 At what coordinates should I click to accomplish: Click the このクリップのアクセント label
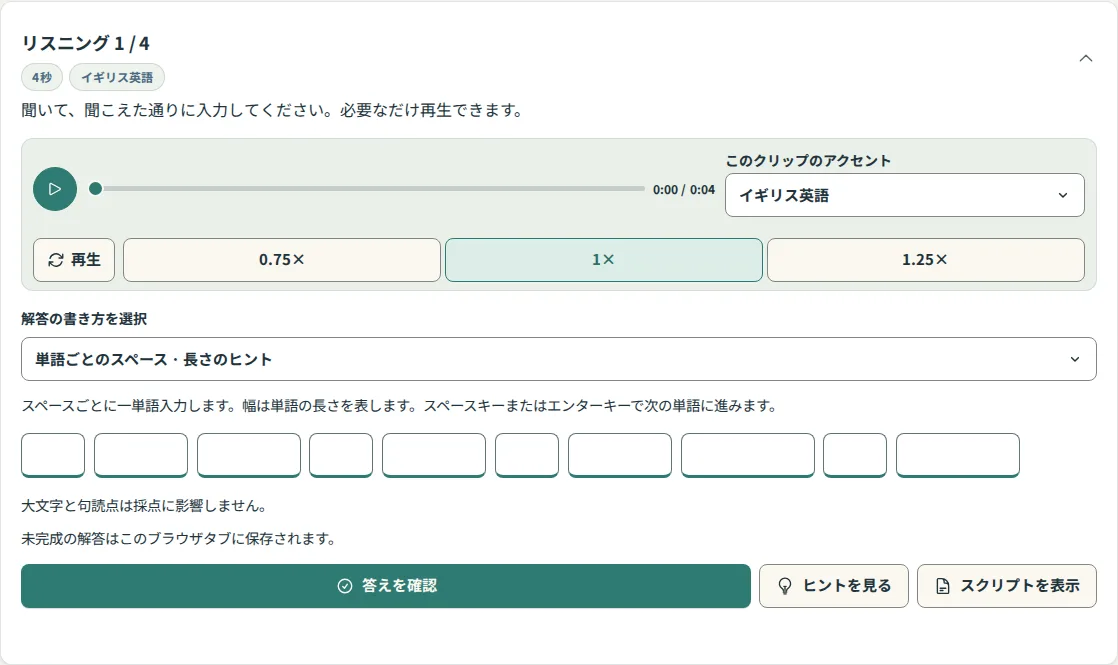(809, 160)
